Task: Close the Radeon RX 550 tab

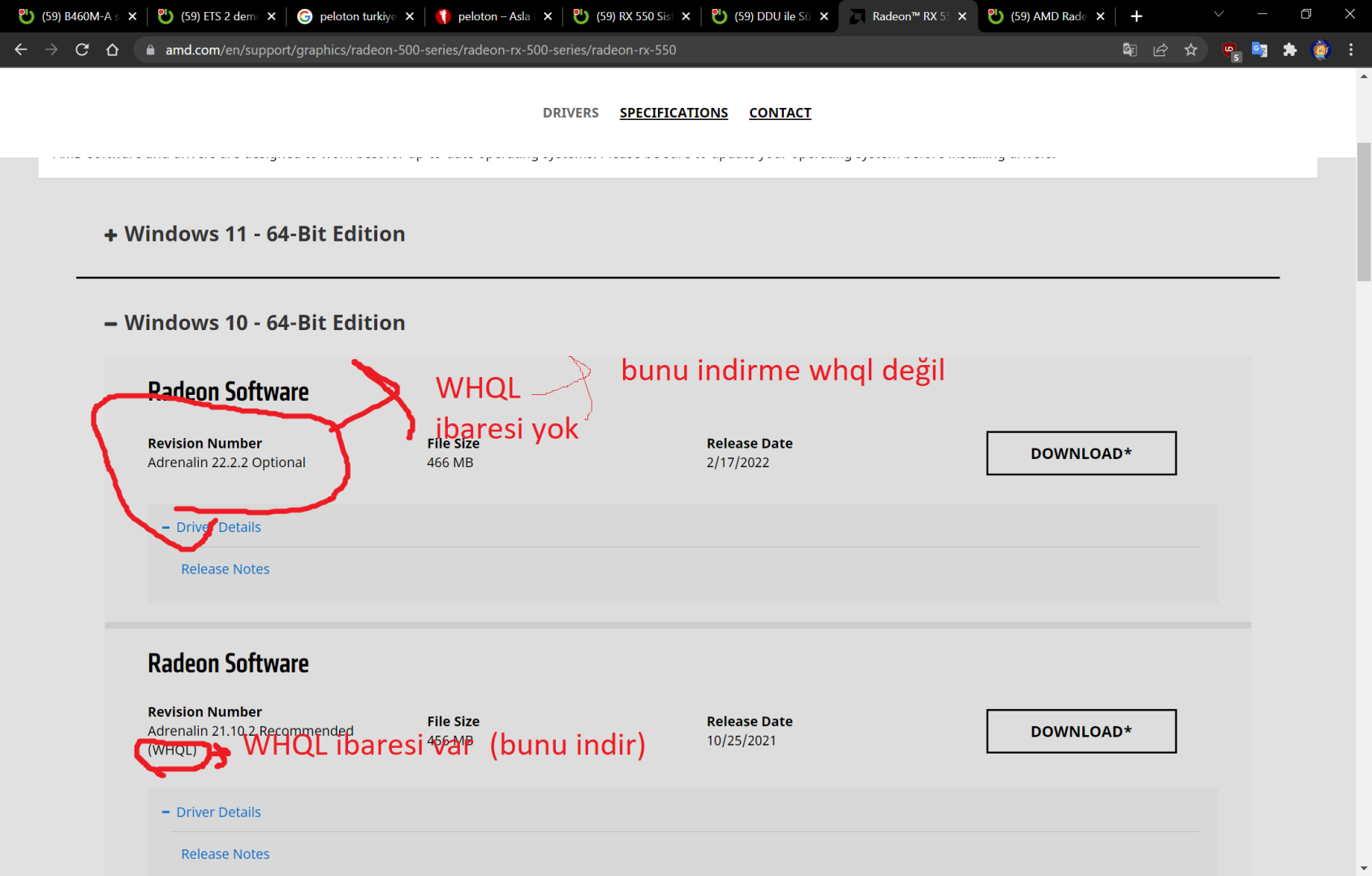Action: pos(962,16)
